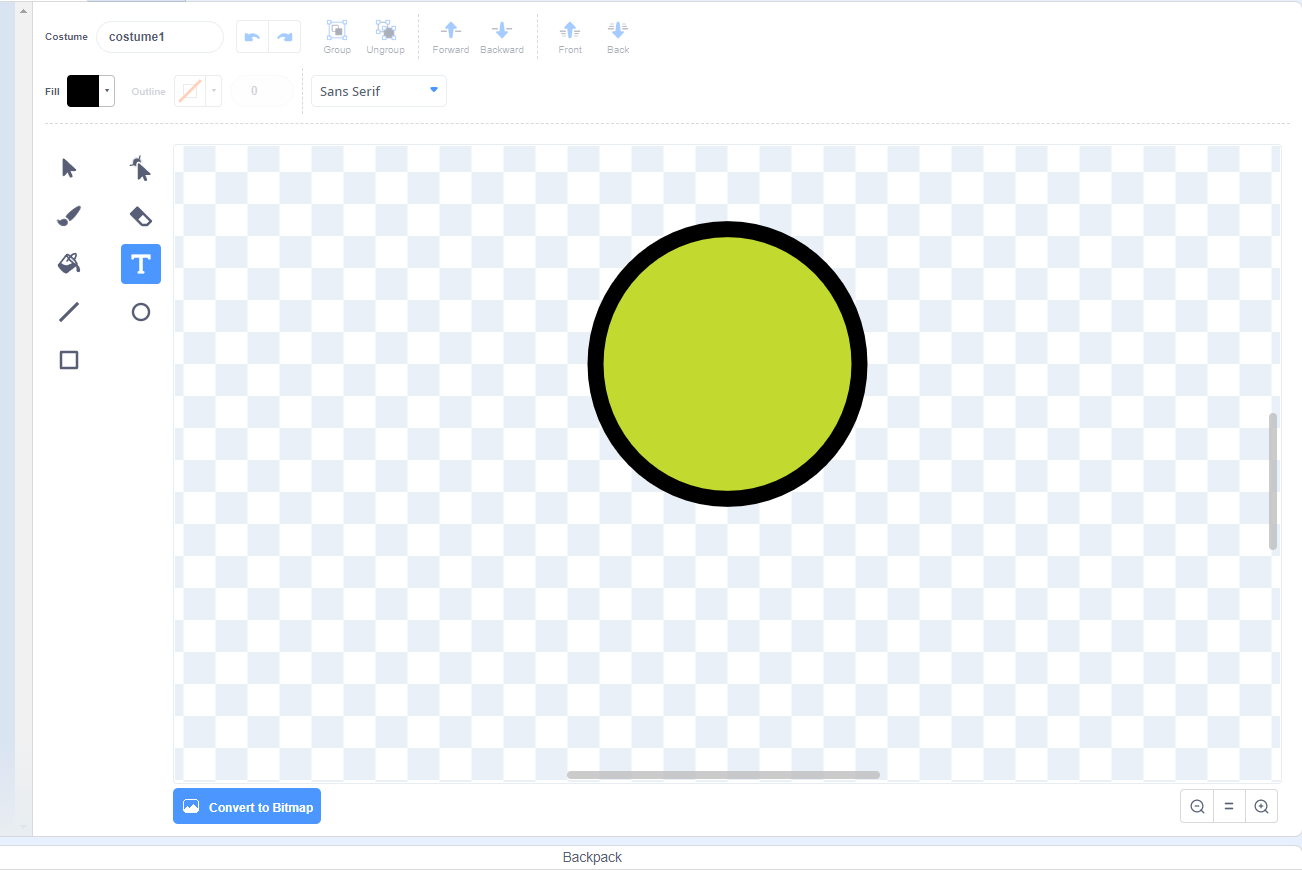Select the Rectangle tool

pyautogui.click(x=68, y=359)
